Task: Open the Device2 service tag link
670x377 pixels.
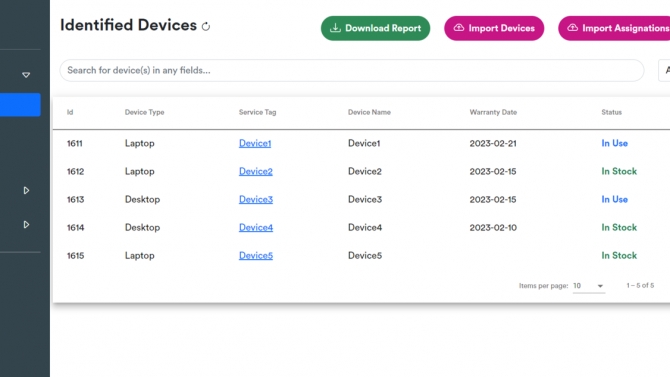Action: tap(256, 171)
